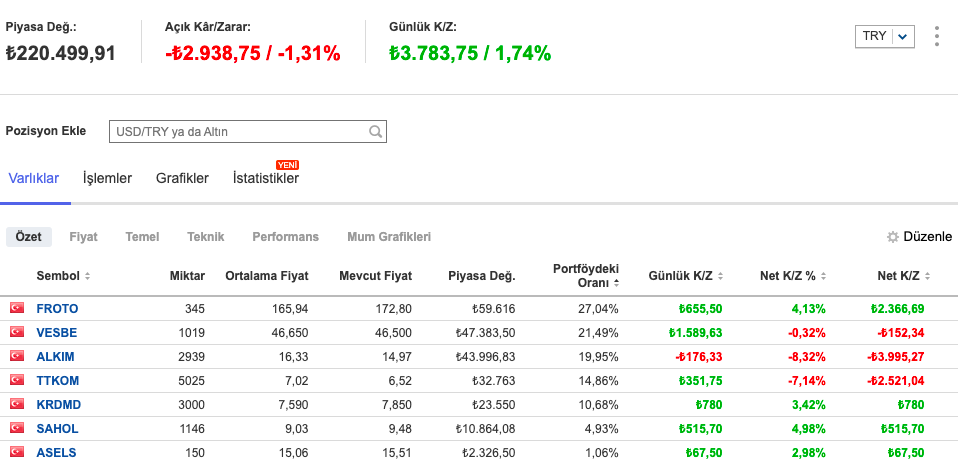The width and height of the screenshot is (958, 469).
Task: Switch to the İşlemler tab
Action: [107, 178]
